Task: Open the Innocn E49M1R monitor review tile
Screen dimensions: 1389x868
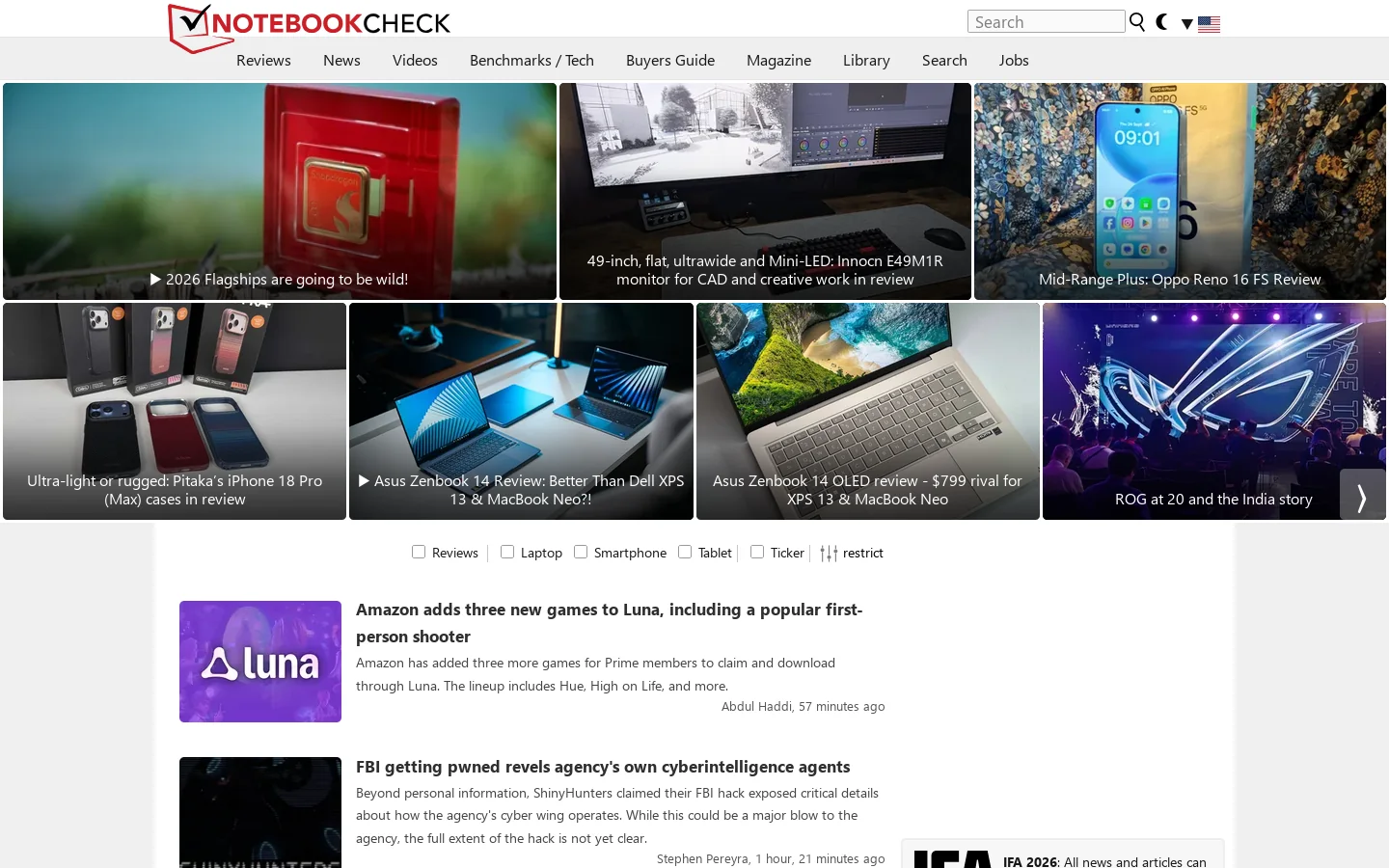Action: pos(765,191)
